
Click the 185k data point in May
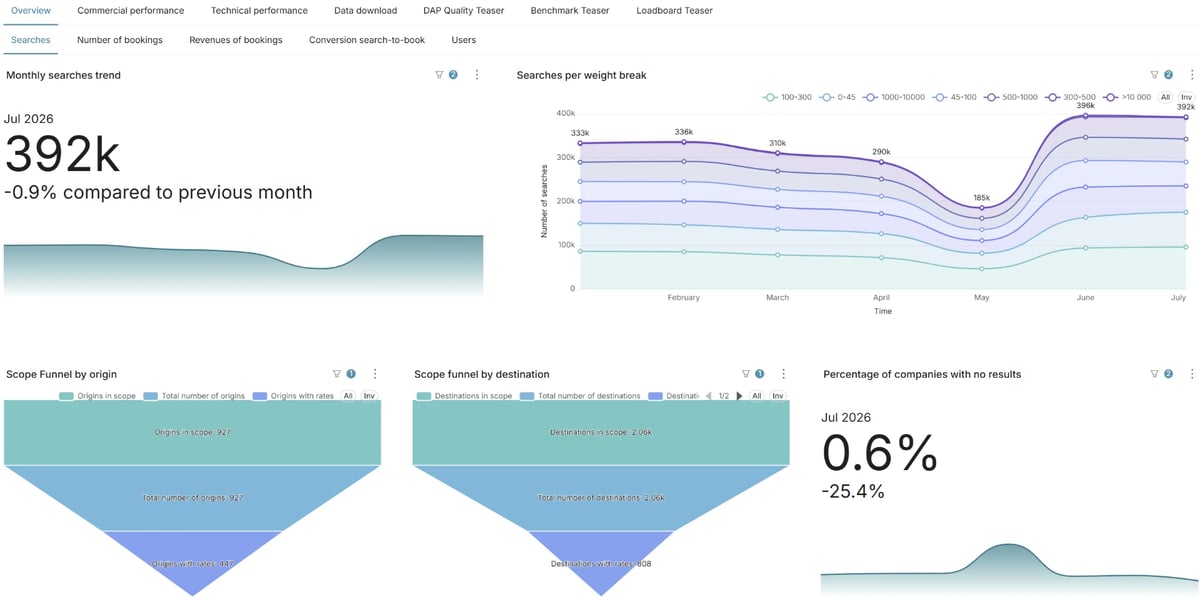coord(982,208)
